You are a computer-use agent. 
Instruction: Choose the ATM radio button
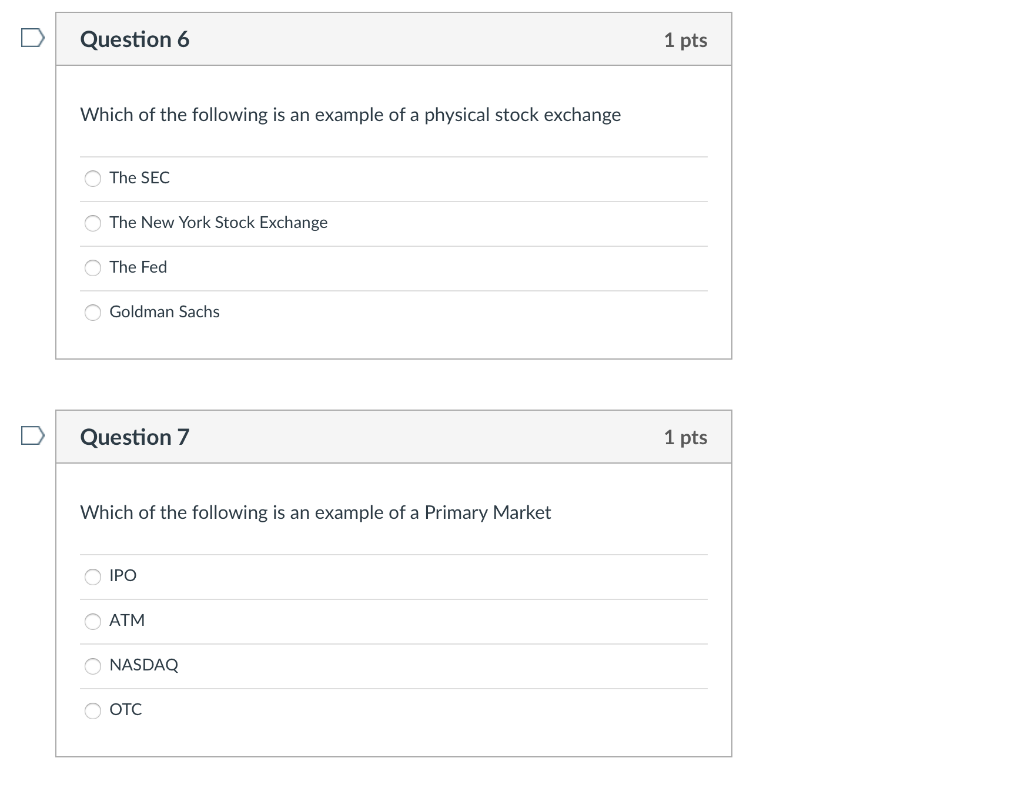pyautogui.click(x=93, y=621)
